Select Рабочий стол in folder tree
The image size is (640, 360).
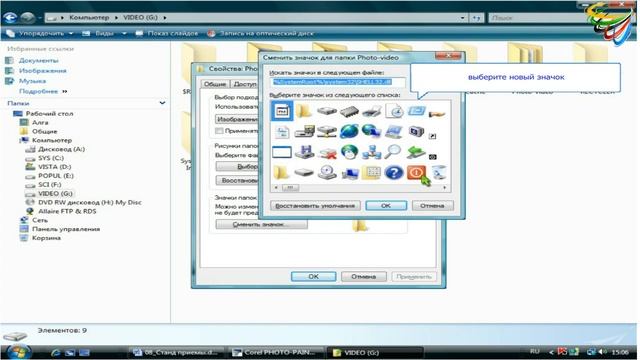(49, 113)
